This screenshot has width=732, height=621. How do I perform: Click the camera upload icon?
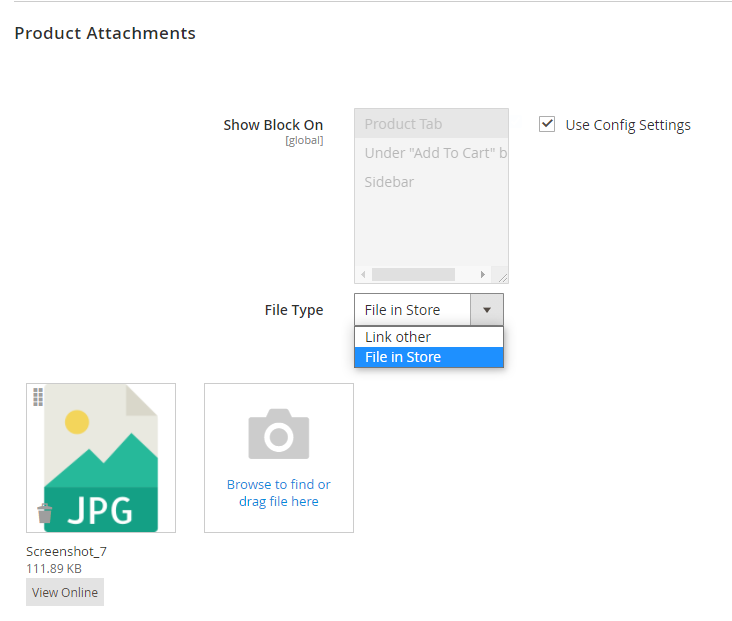click(x=278, y=434)
